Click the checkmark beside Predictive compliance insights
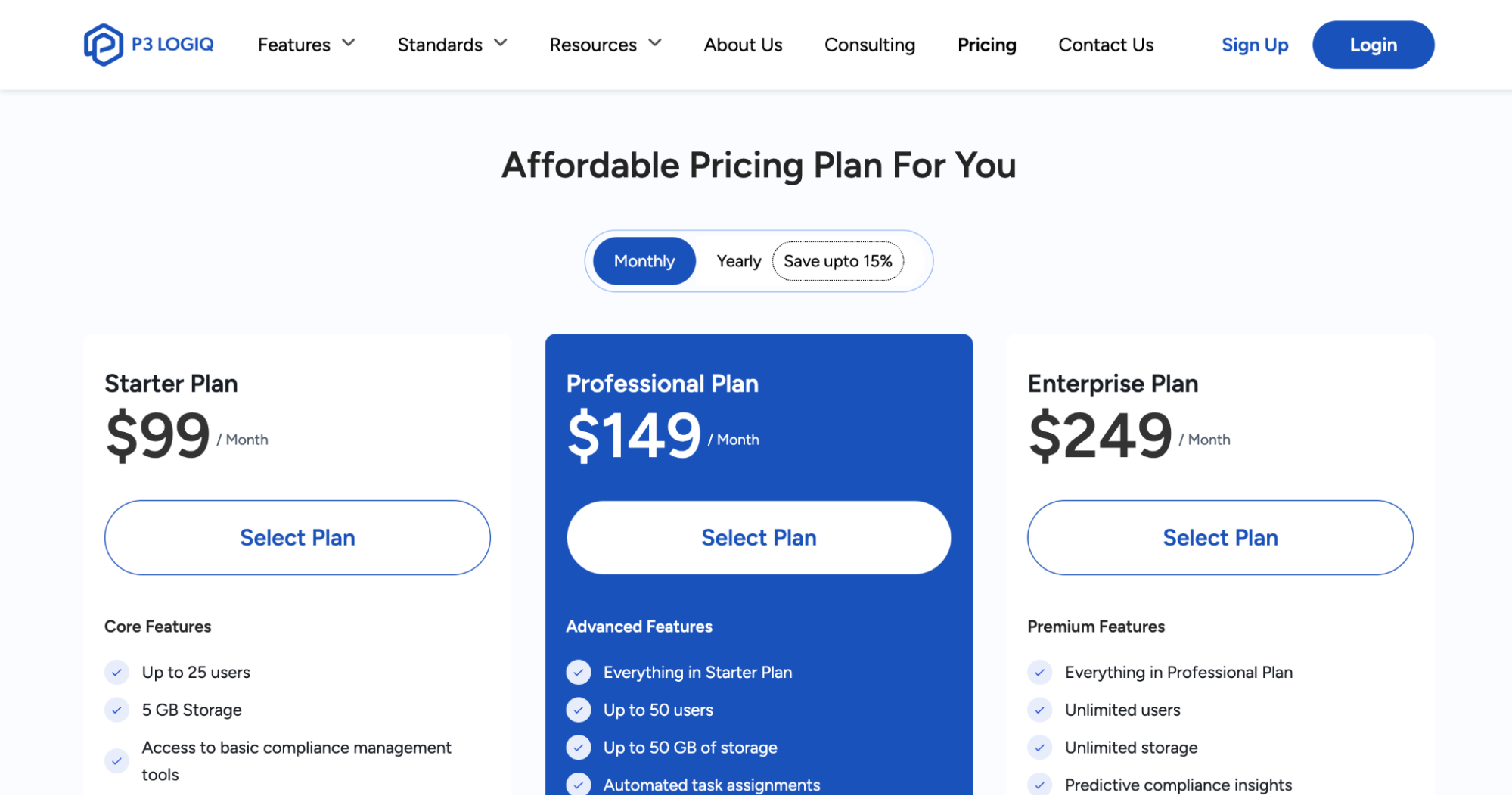 (1039, 784)
